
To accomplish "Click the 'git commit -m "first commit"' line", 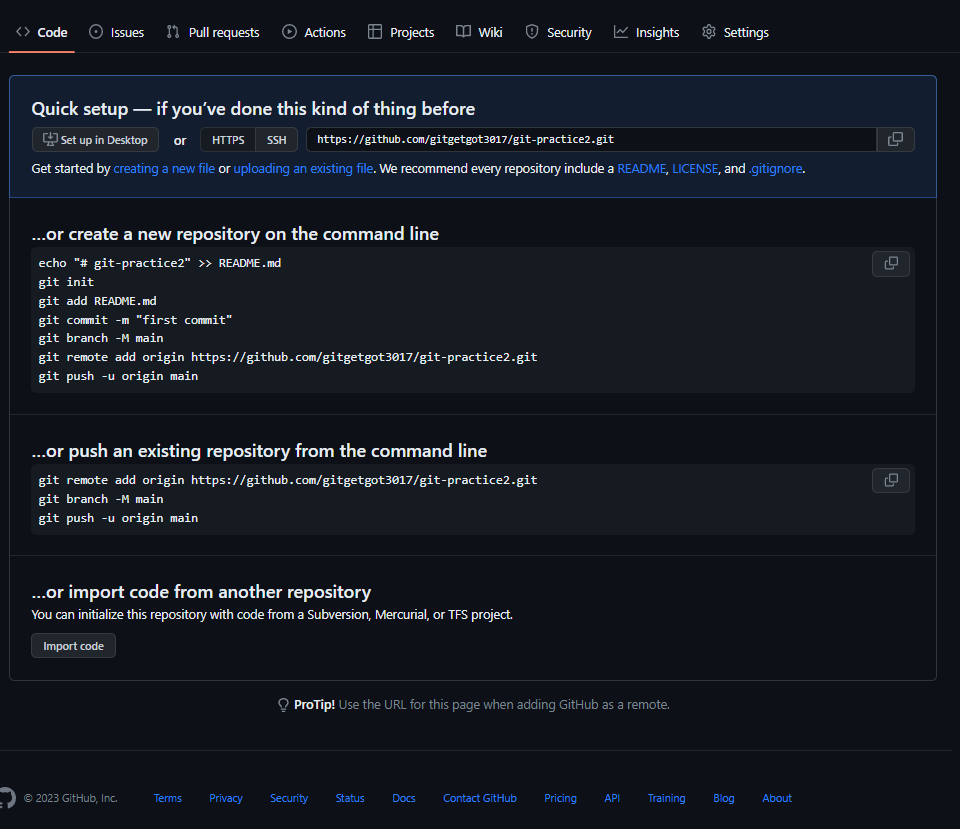I will coord(135,320).
